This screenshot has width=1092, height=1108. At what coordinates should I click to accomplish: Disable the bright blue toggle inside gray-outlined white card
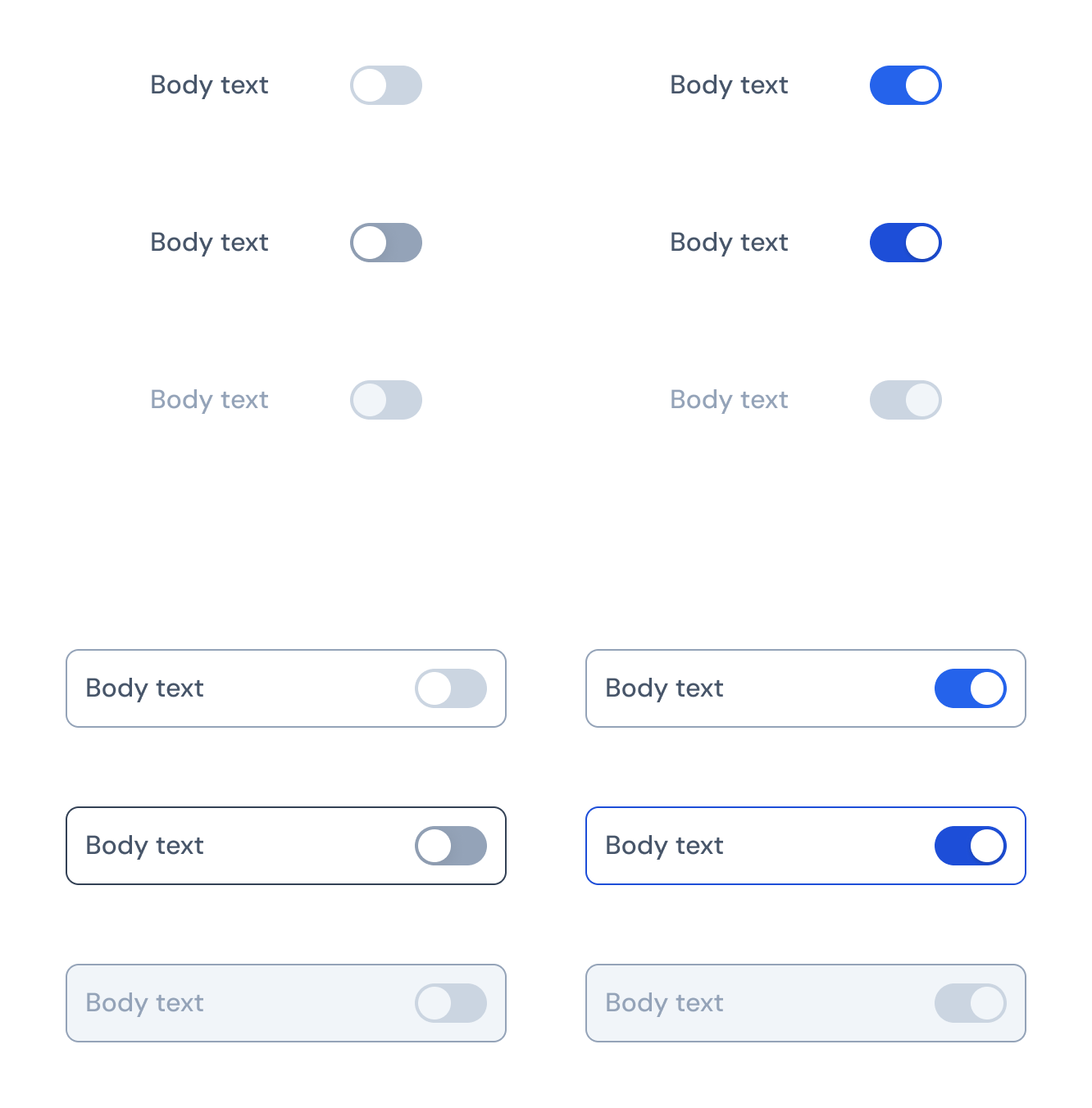point(971,688)
